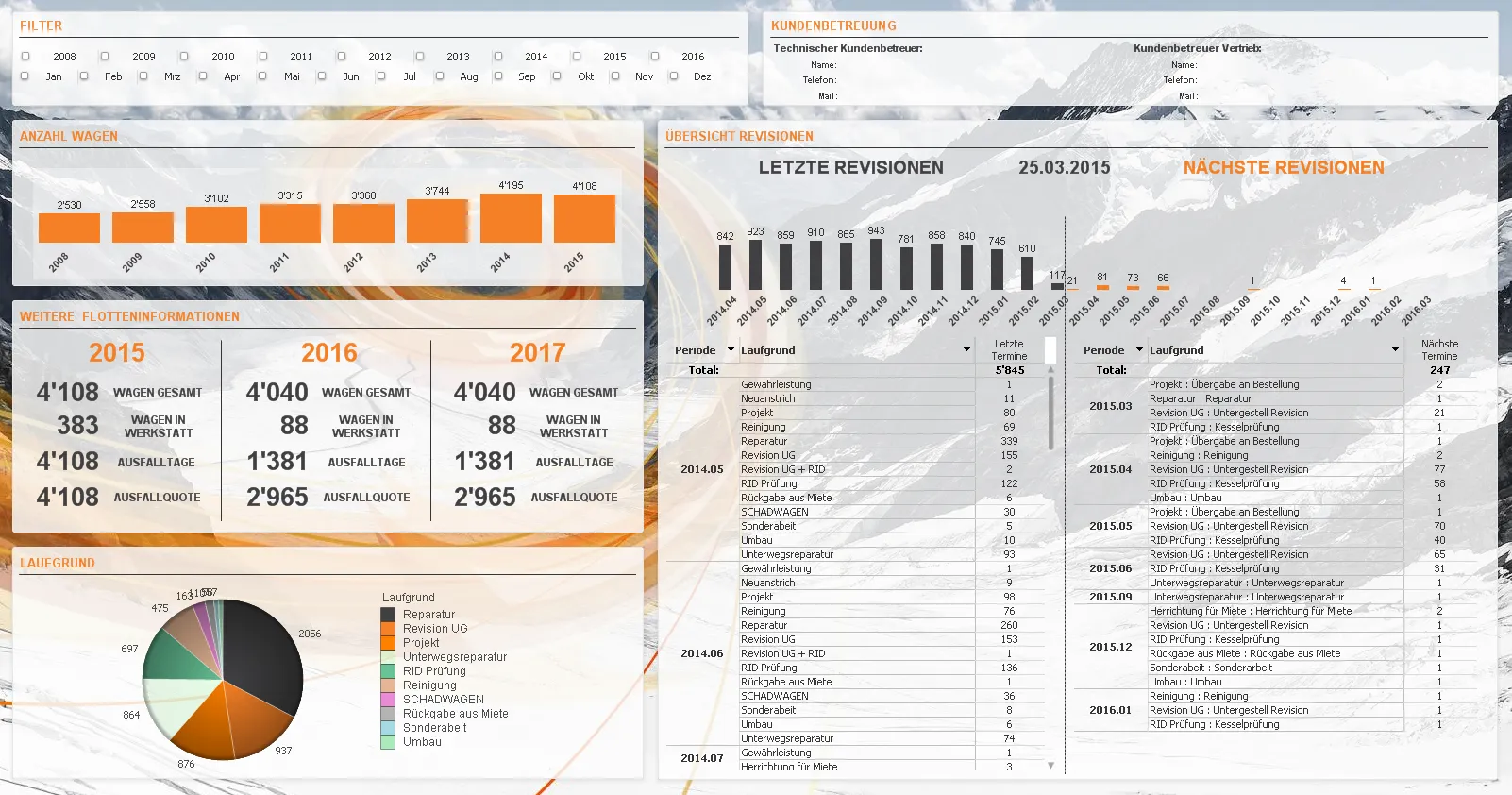Screen dimensions: 1512x795
Task: Click the date 25.03.2015
Action: point(1064,167)
